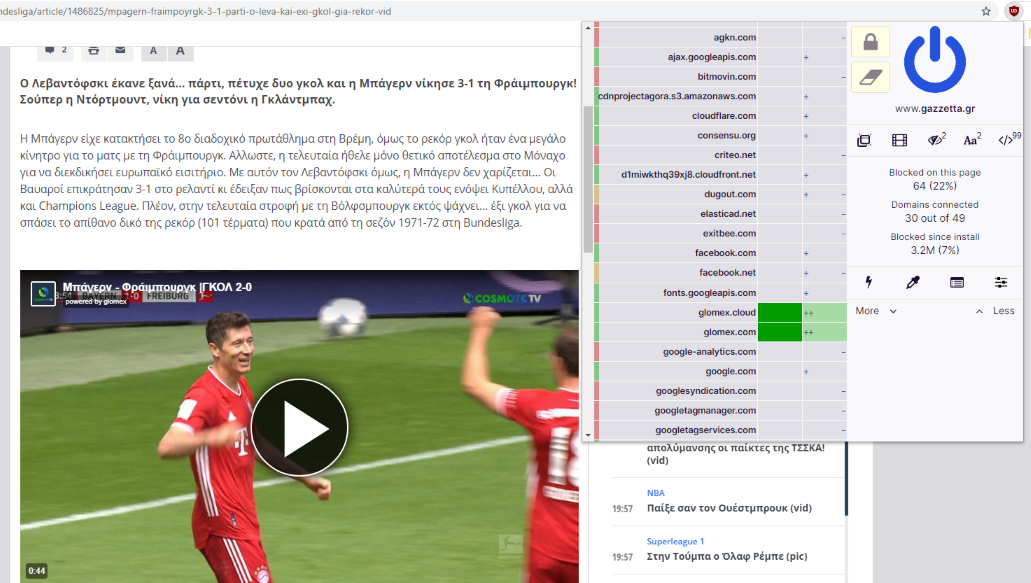The width and height of the screenshot is (1031, 583).
Task: Click the uBlock Origin extension toolbar icon
Action: (x=1013, y=11)
